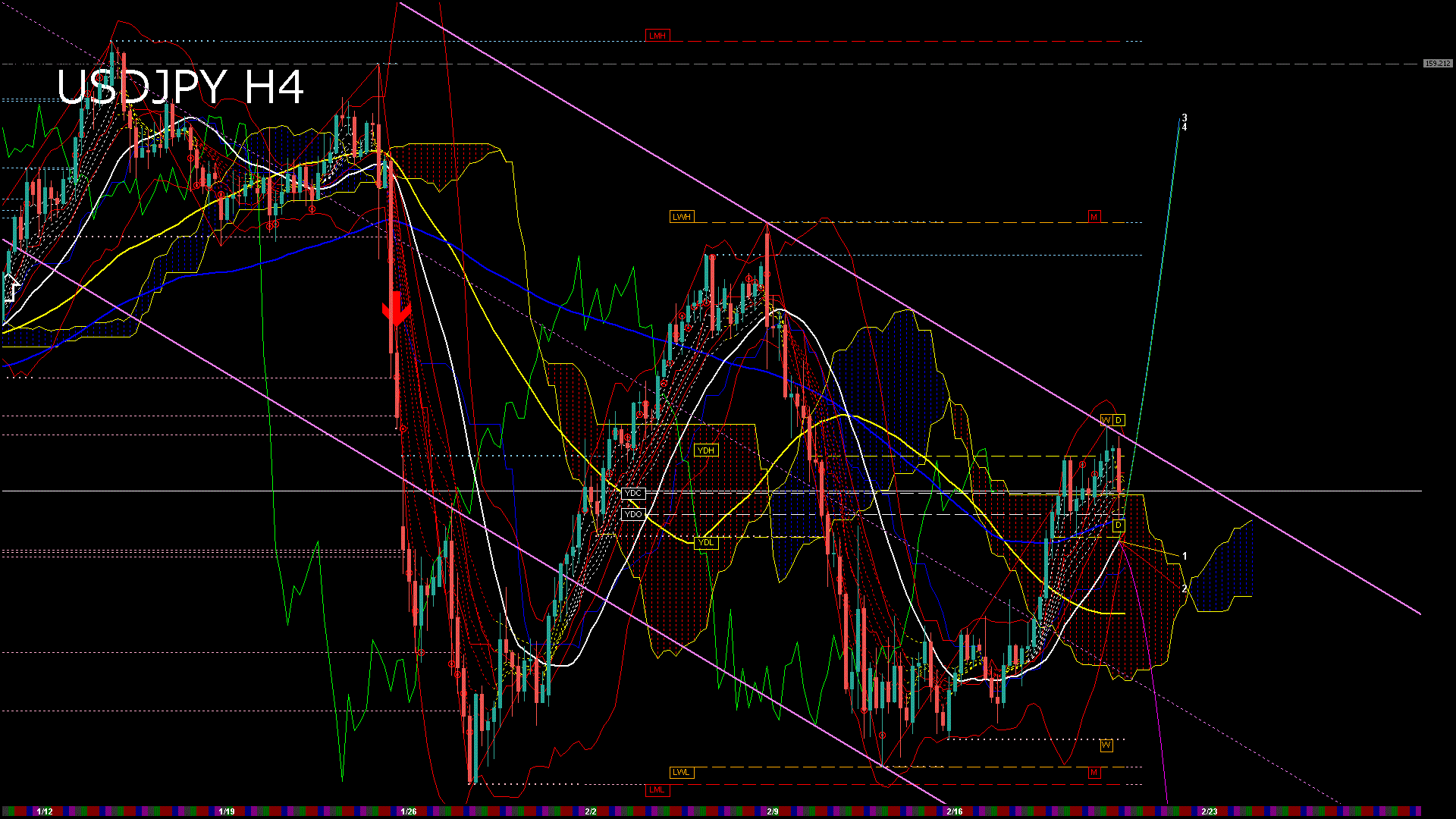The width and height of the screenshot is (1456, 819).
Task: Click projection line label 1
Action: point(1185,556)
